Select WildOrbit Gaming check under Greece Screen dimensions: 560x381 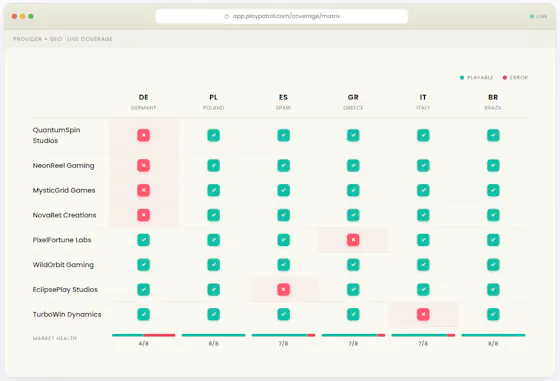click(353, 265)
